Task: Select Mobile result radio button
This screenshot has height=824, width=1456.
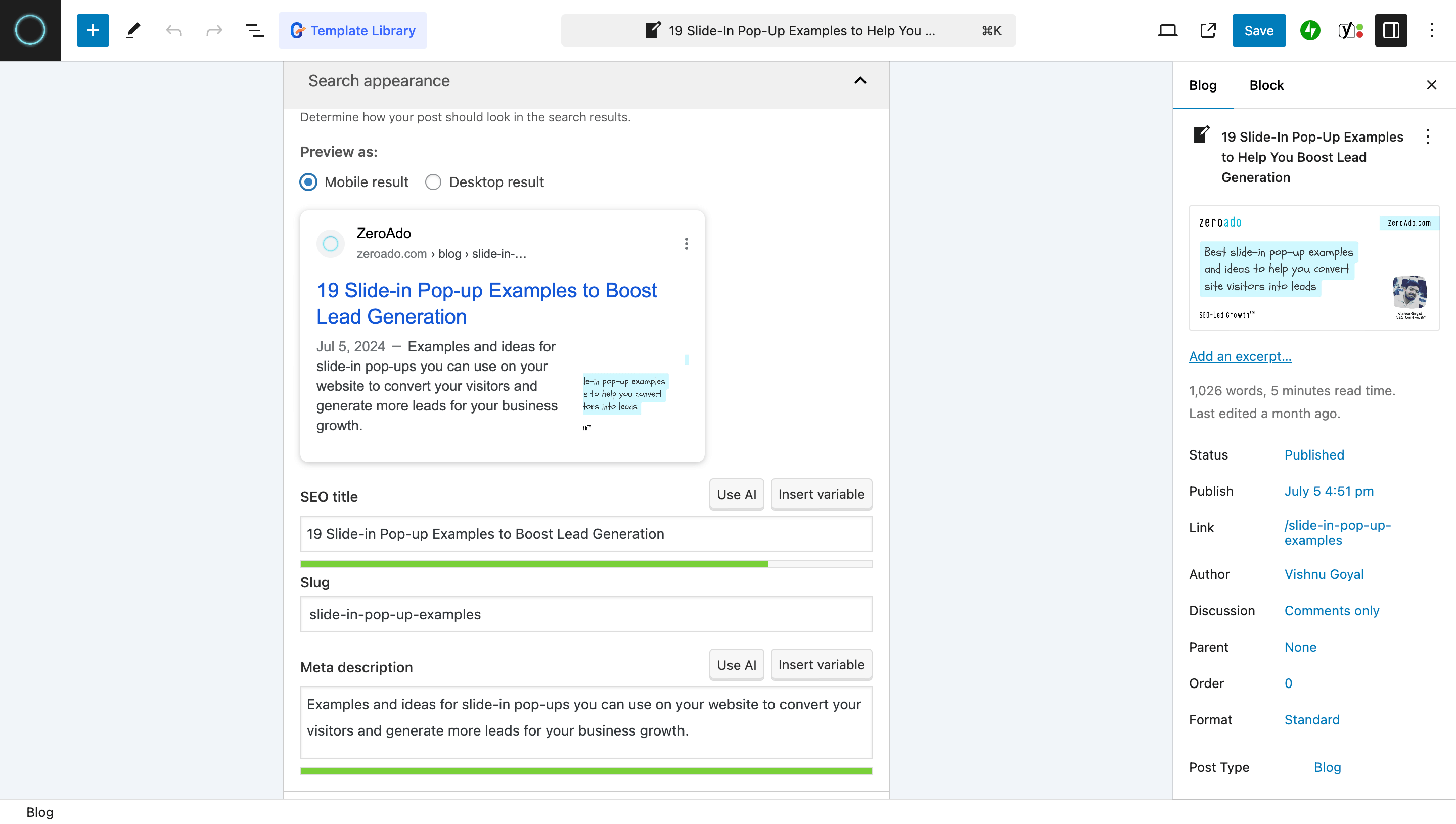Action: pyautogui.click(x=308, y=182)
